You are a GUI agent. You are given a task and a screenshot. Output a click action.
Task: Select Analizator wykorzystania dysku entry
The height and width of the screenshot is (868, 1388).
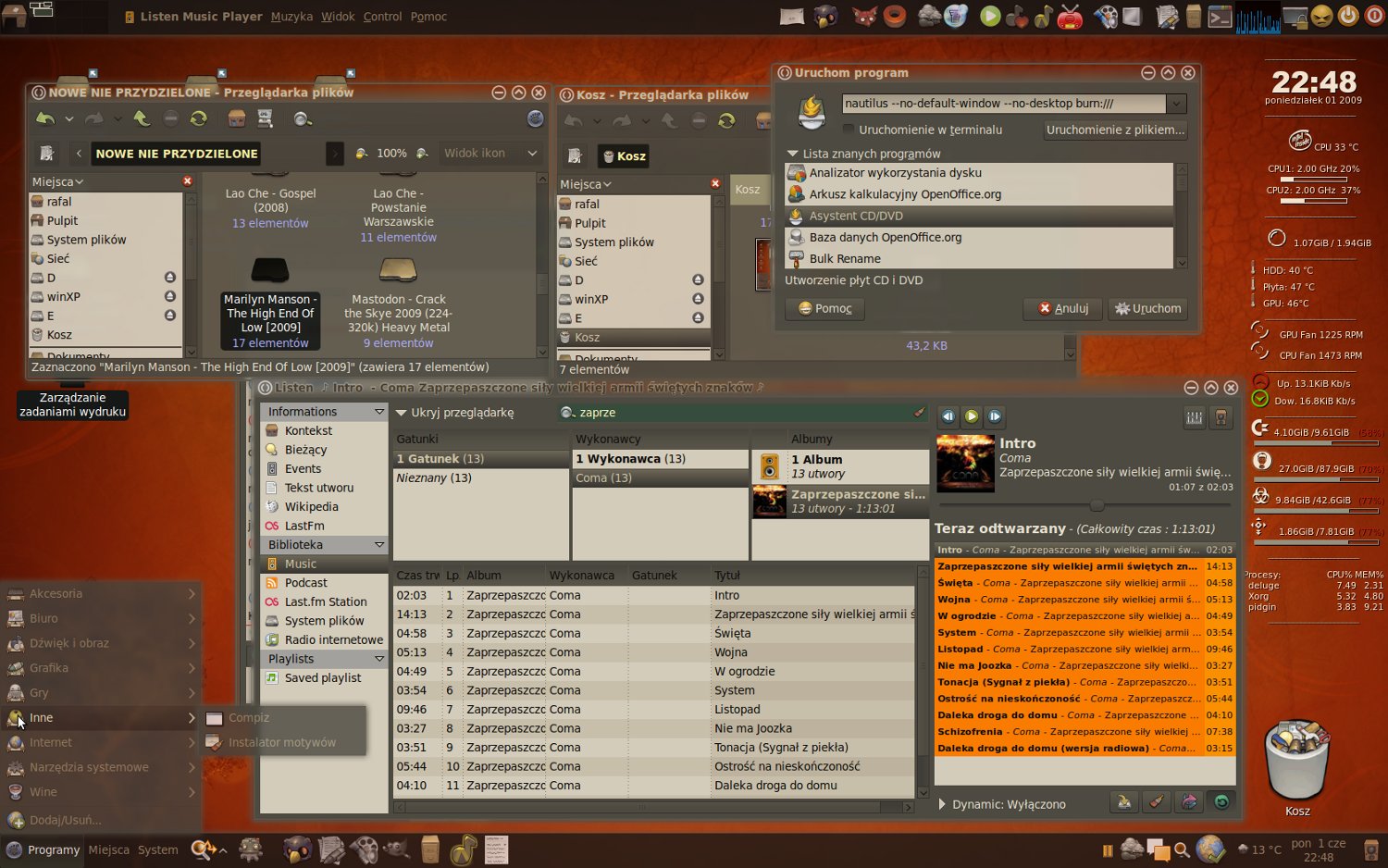pyautogui.click(x=979, y=173)
